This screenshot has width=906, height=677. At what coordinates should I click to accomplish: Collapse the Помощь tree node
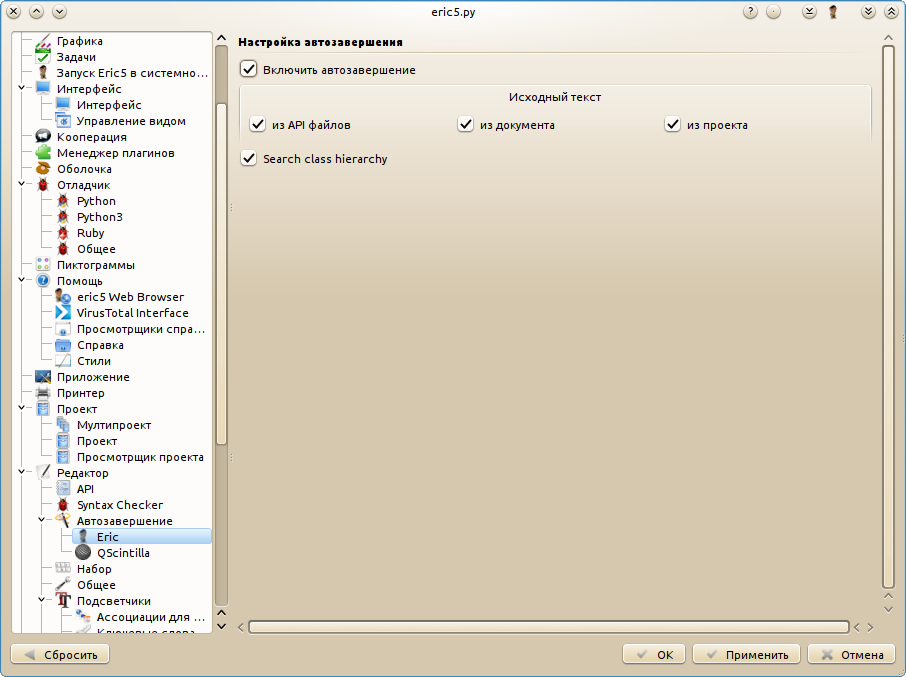tap(22, 281)
